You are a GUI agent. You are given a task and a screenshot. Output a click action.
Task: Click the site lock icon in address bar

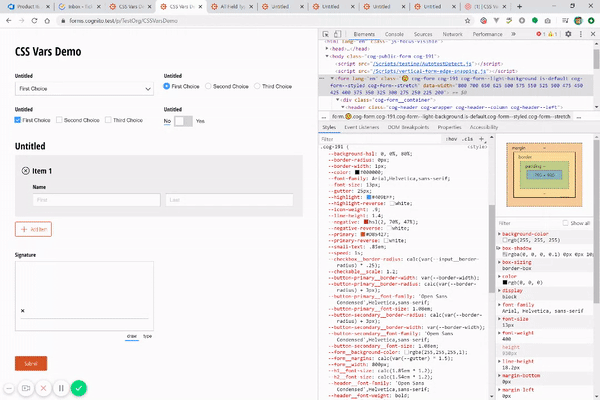tap(63, 21)
